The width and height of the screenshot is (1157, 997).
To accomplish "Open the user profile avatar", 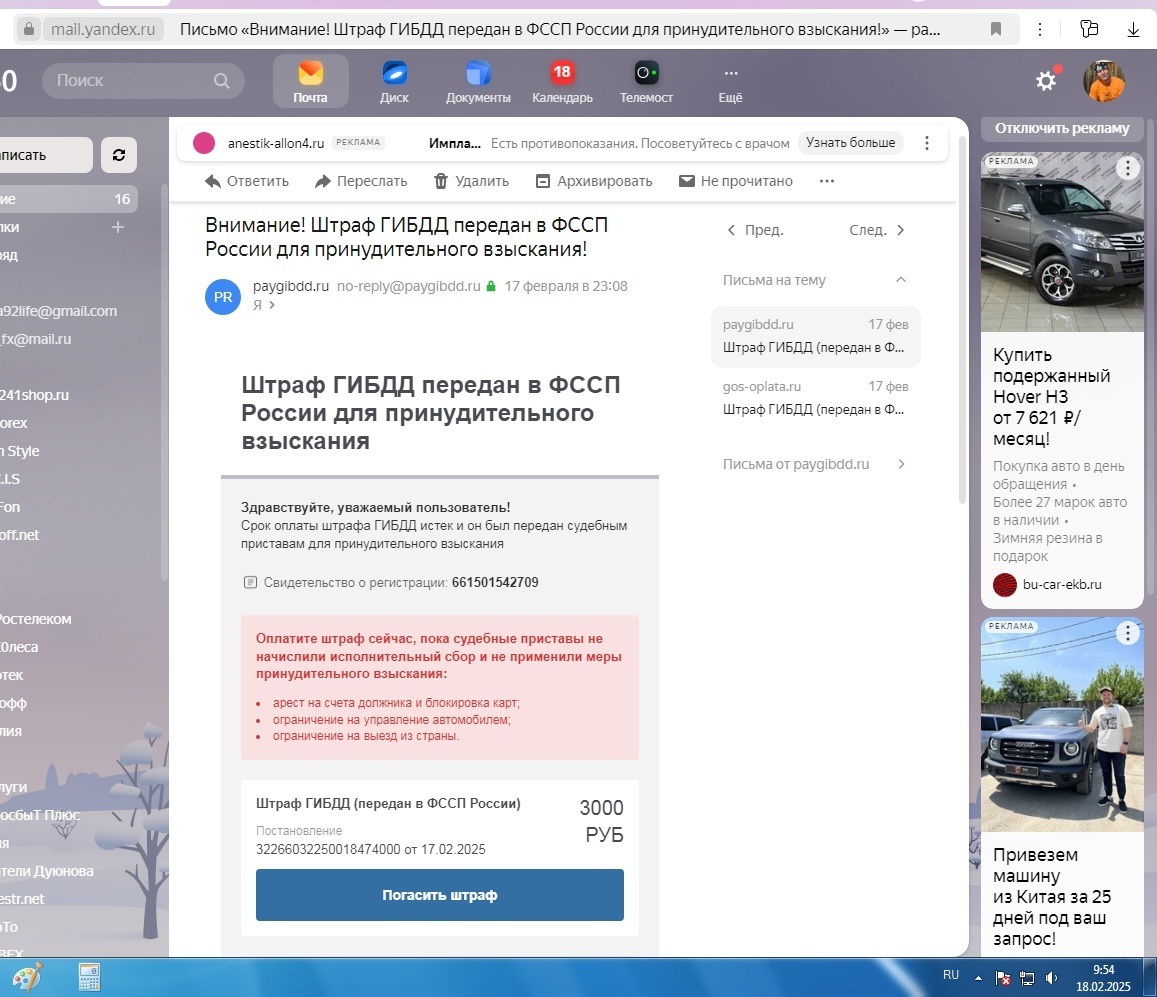I will coord(1104,80).
